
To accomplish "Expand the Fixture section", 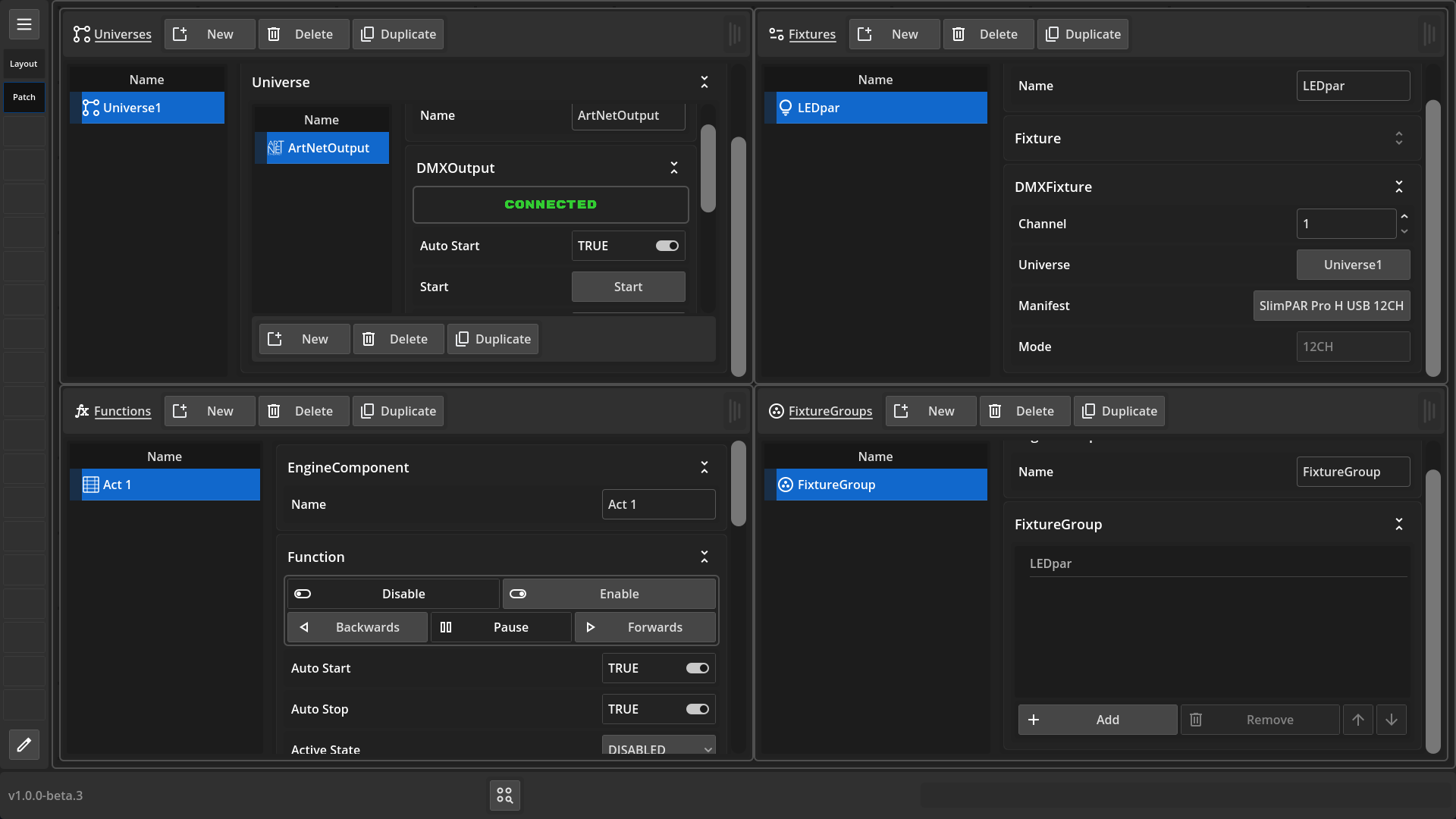I will [x=1399, y=138].
